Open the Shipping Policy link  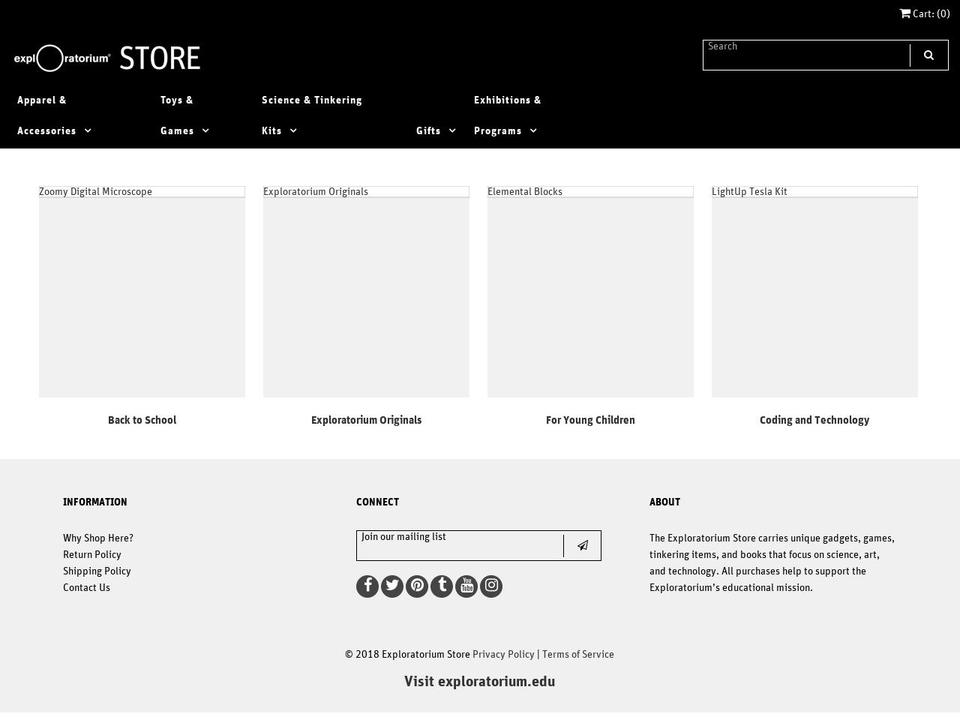pyautogui.click(x=97, y=571)
